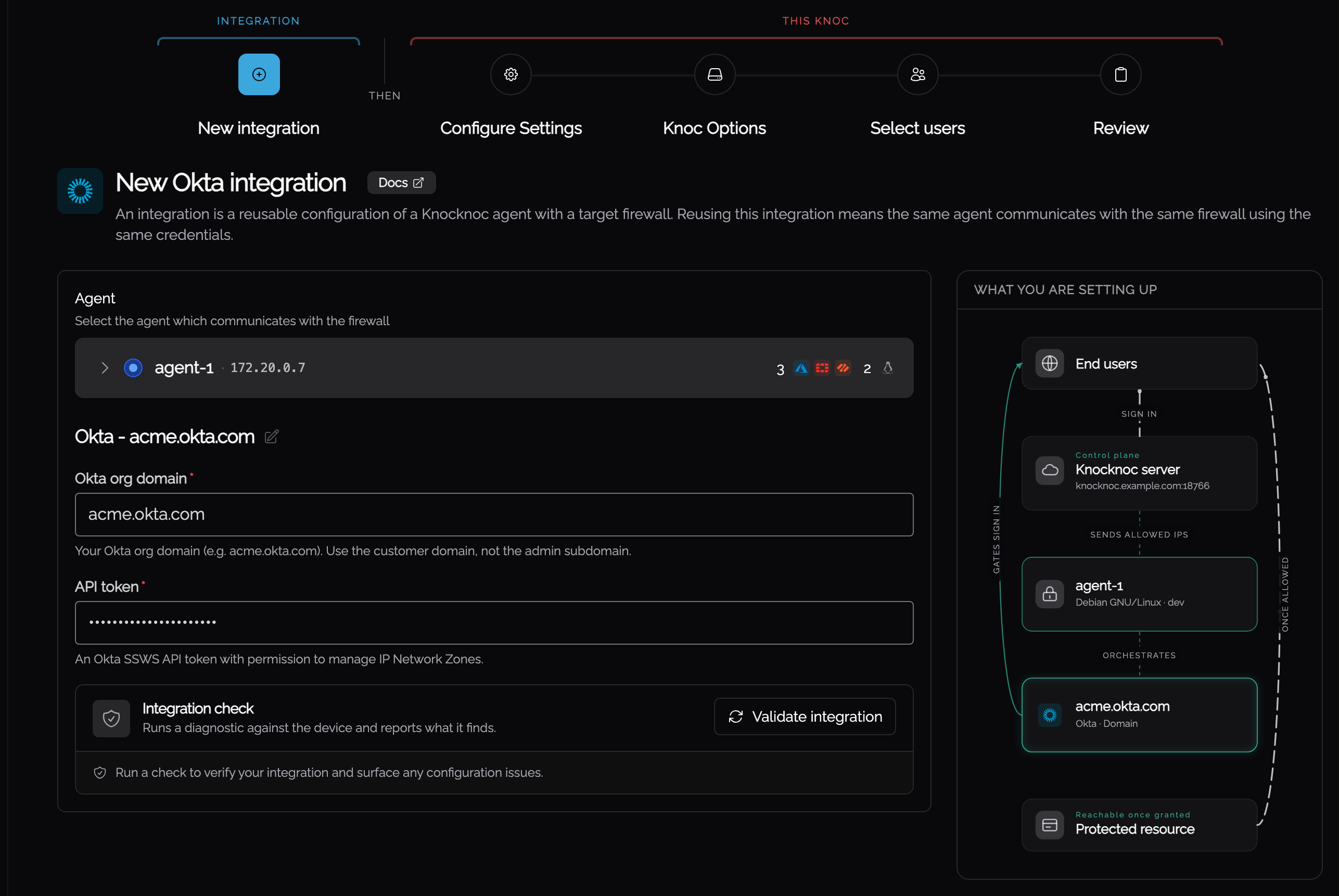
Task: Select the Protected resource card
Action: tap(1139, 825)
